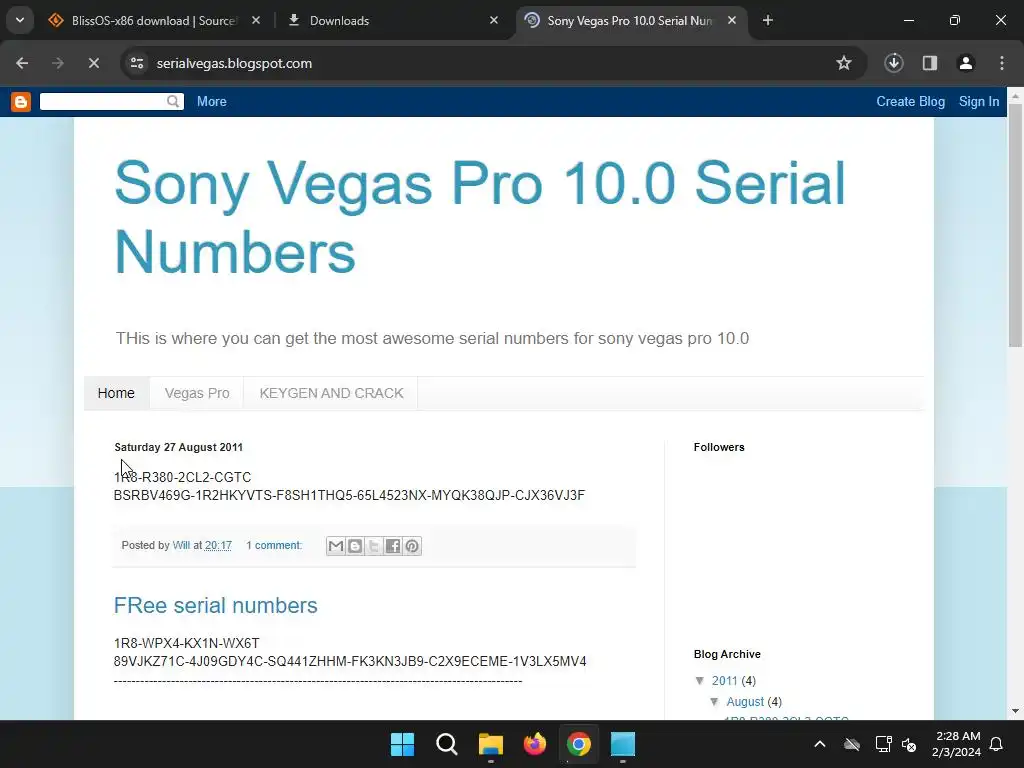The width and height of the screenshot is (1024, 768).
Task: Collapse the 2011 archive triangle
Action: click(700, 680)
